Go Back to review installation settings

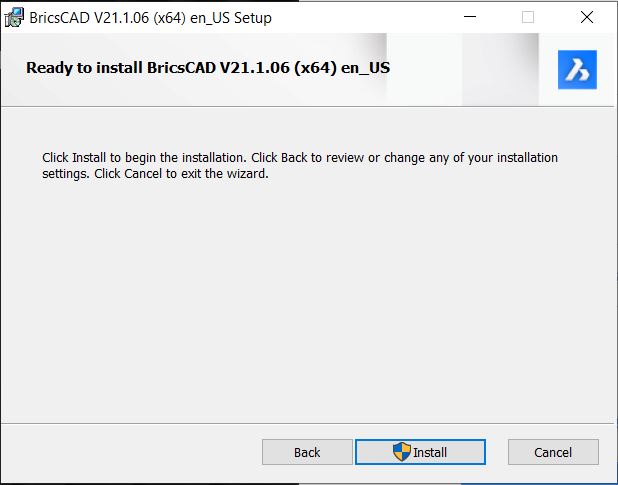(x=307, y=452)
